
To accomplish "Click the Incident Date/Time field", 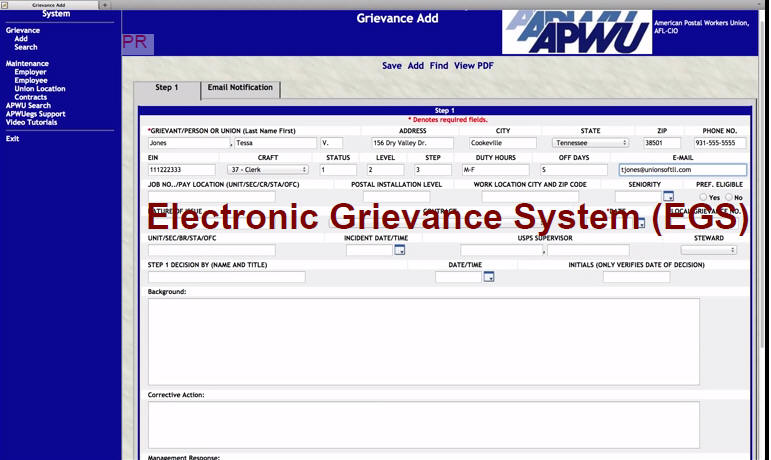I will pyautogui.click(x=369, y=251).
